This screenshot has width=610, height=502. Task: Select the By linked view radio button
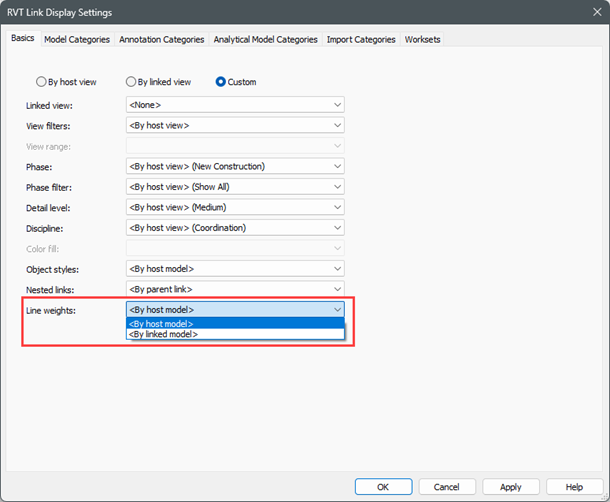pyautogui.click(x=131, y=82)
